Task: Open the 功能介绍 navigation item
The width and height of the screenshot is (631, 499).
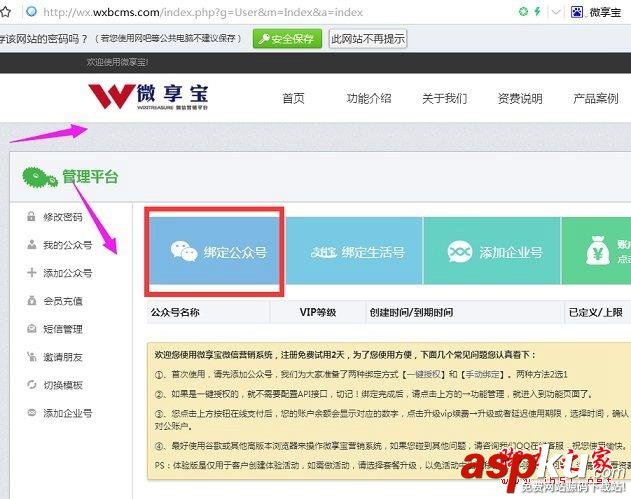Action: [x=369, y=98]
